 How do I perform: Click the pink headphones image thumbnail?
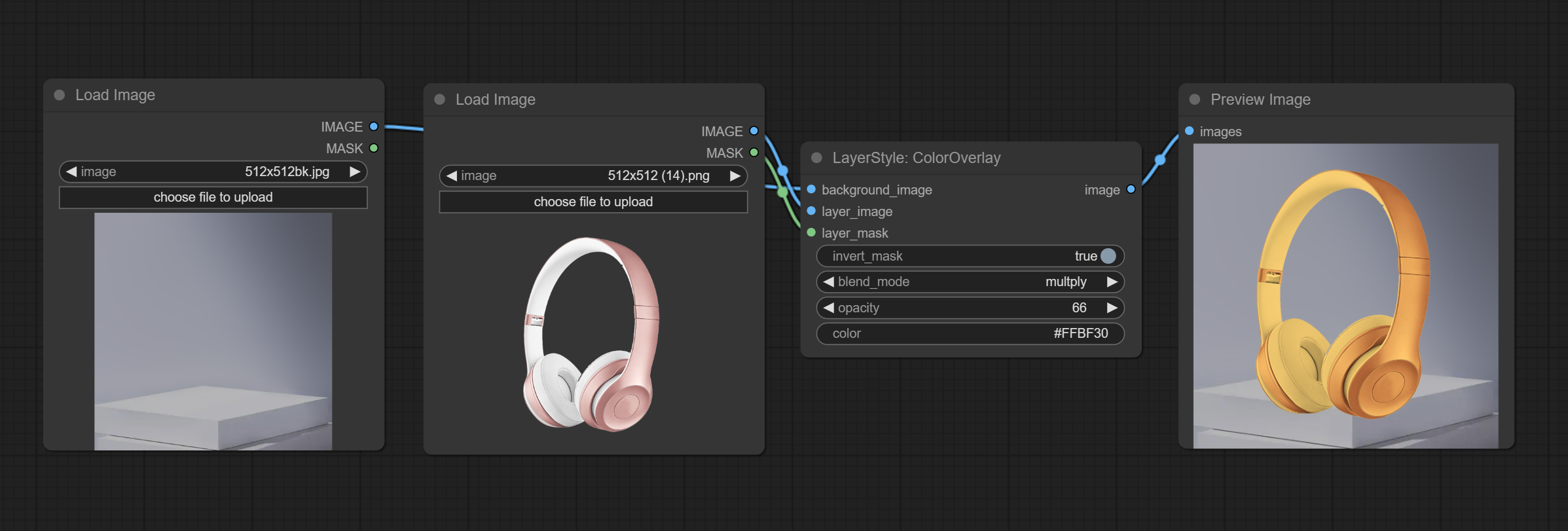(x=591, y=335)
